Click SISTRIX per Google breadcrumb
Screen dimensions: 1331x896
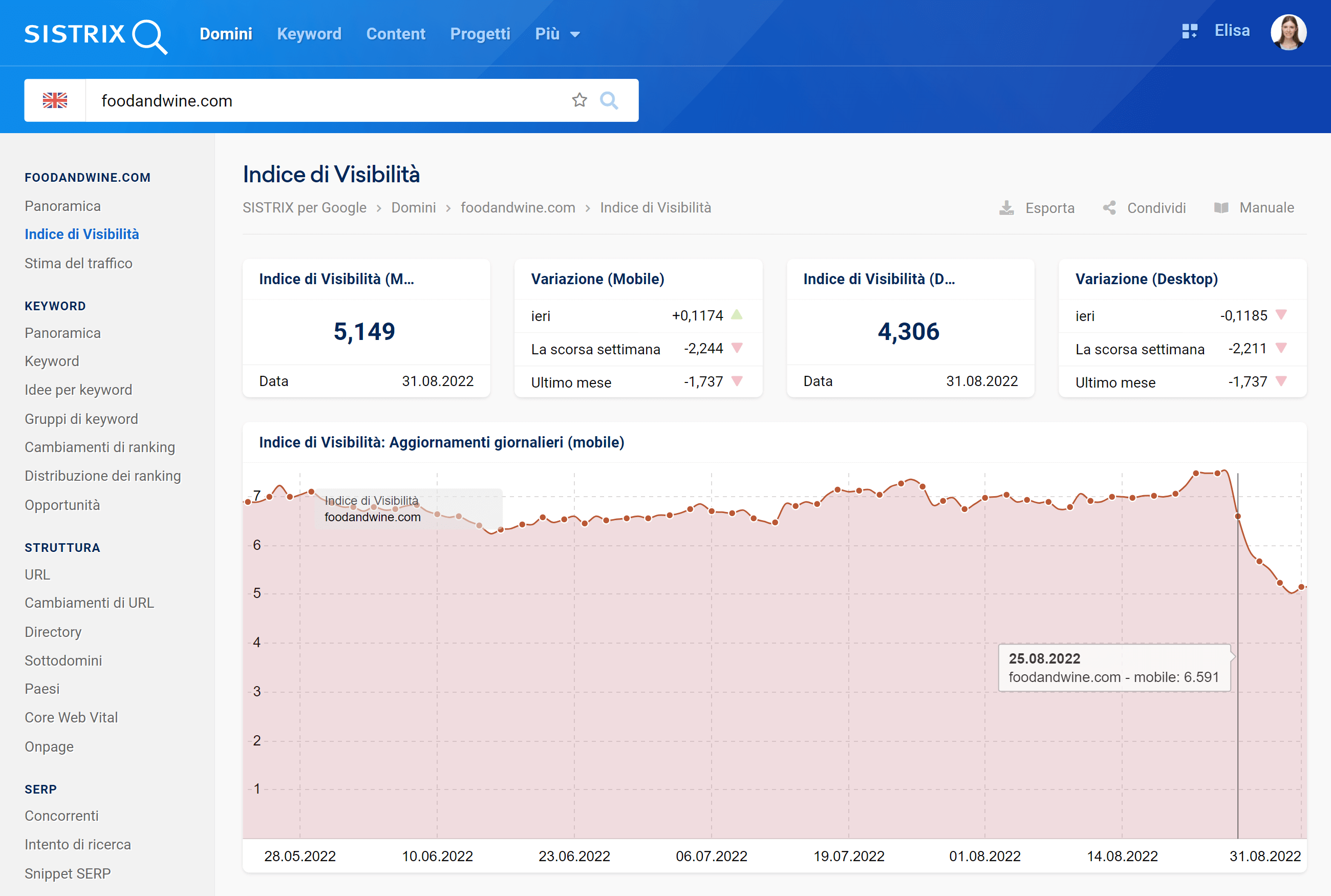[305, 207]
